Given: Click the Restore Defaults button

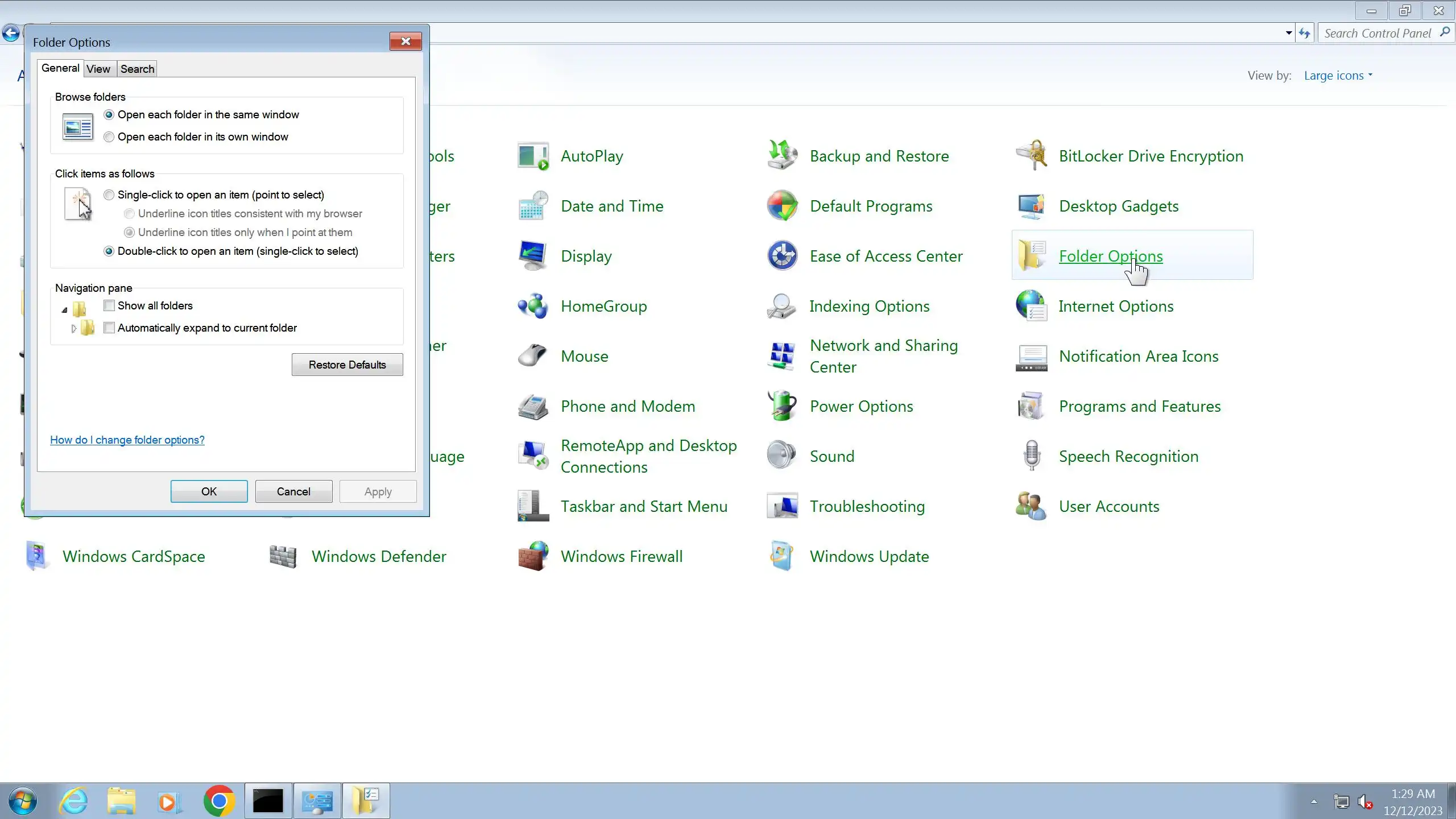Looking at the screenshot, I should click(347, 365).
